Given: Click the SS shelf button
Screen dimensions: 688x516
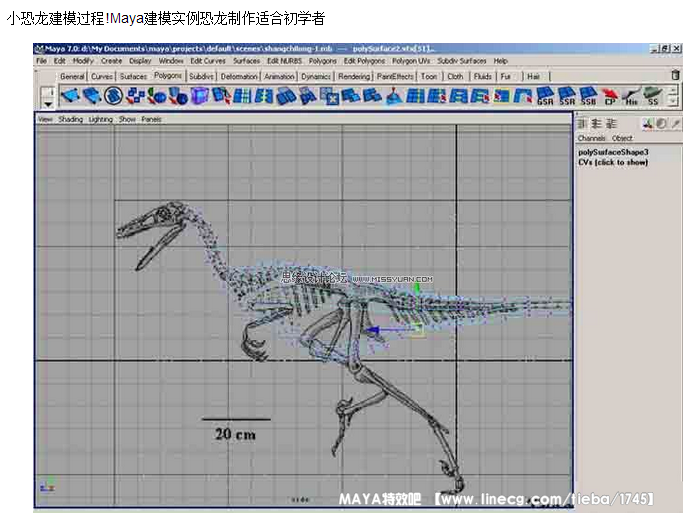Looking at the screenshot, I should click(x=652, y=96).
